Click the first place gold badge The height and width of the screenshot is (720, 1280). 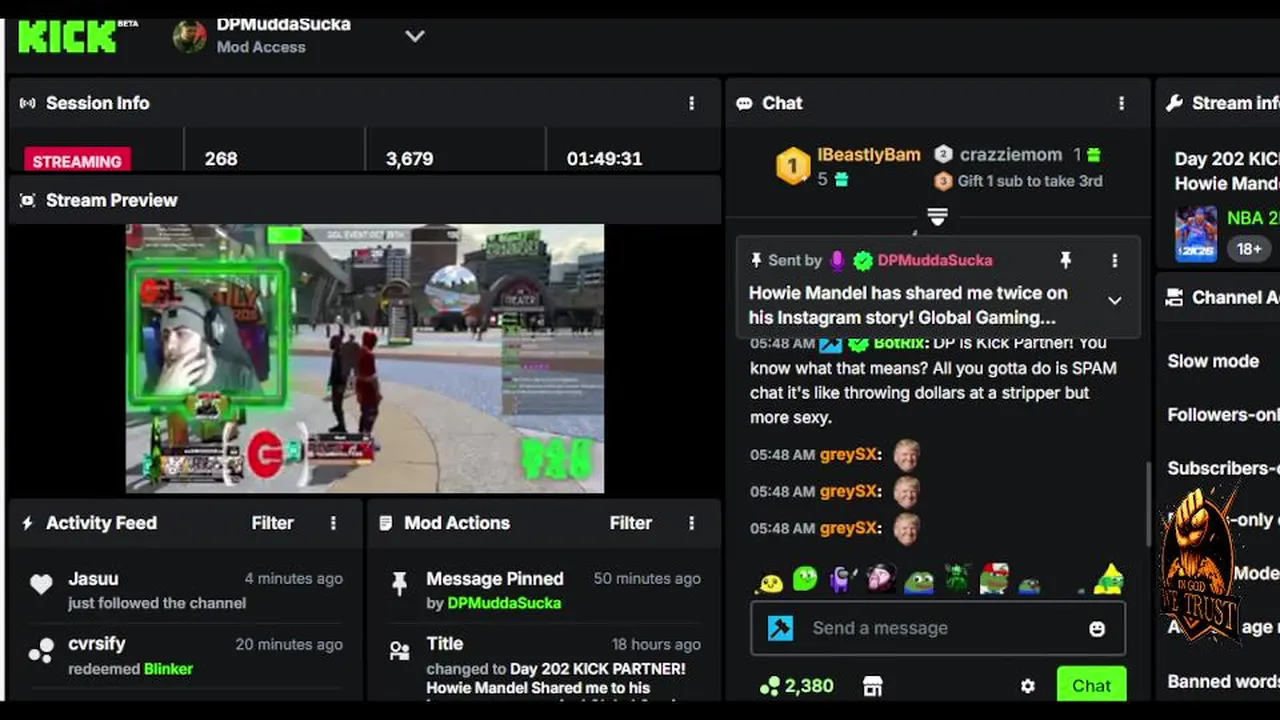click(793, 166)
